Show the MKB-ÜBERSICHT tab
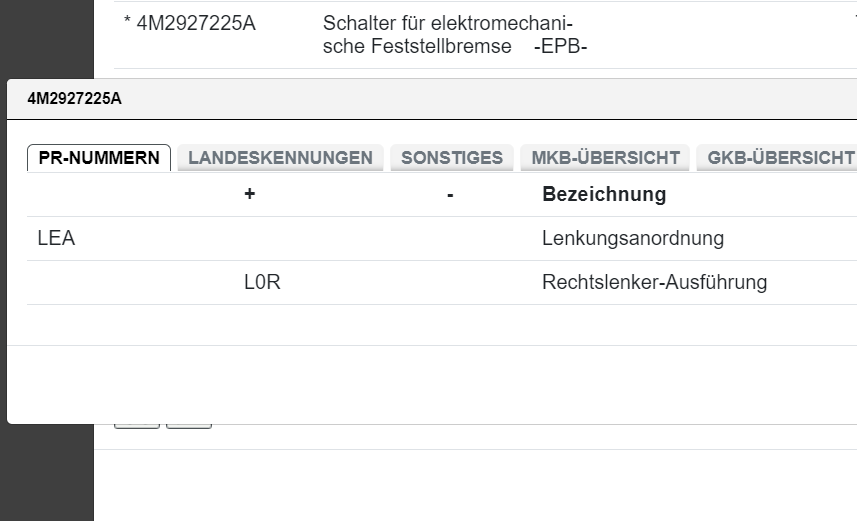The image size is (857, 521). coord(606,158)
